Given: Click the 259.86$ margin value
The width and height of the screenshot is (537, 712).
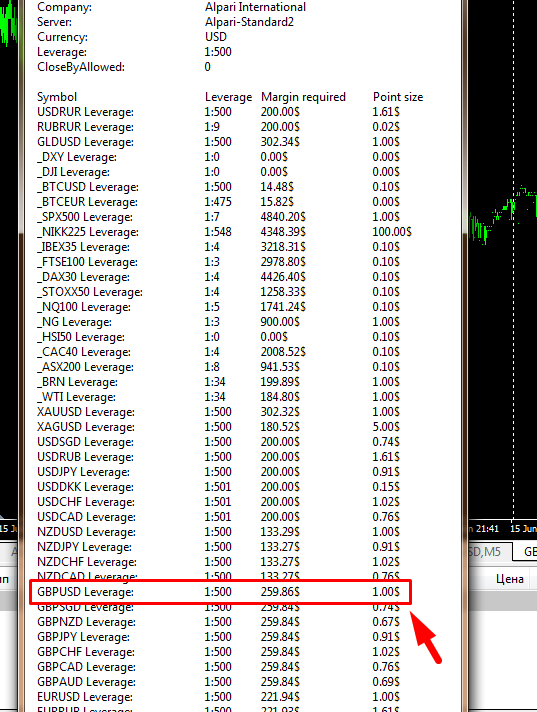Looking at the screenshot, I should point(280,592).
